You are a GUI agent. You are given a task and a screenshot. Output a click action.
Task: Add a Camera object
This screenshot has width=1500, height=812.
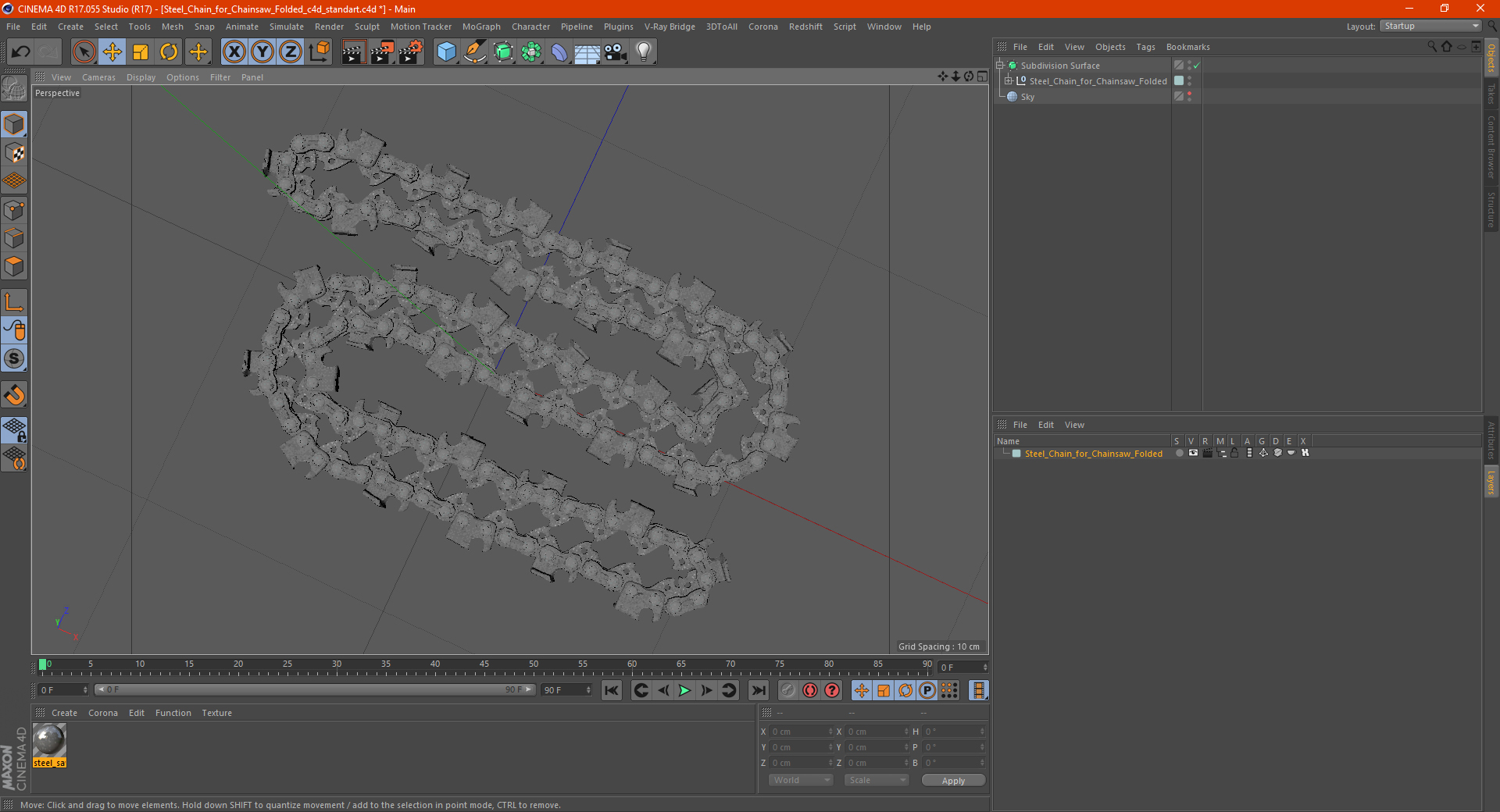616,52
